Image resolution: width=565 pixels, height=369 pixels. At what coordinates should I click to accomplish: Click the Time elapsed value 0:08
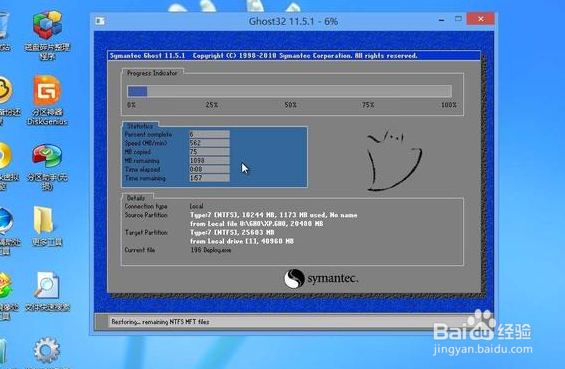tap(209, 169)
